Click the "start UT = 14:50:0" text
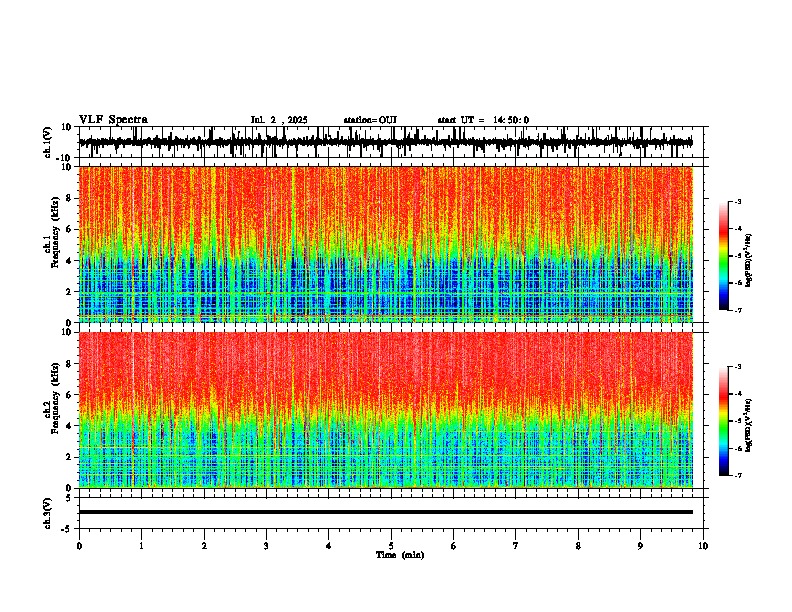The width and height of the screenshot is (792, 612). tap(483, 120)
